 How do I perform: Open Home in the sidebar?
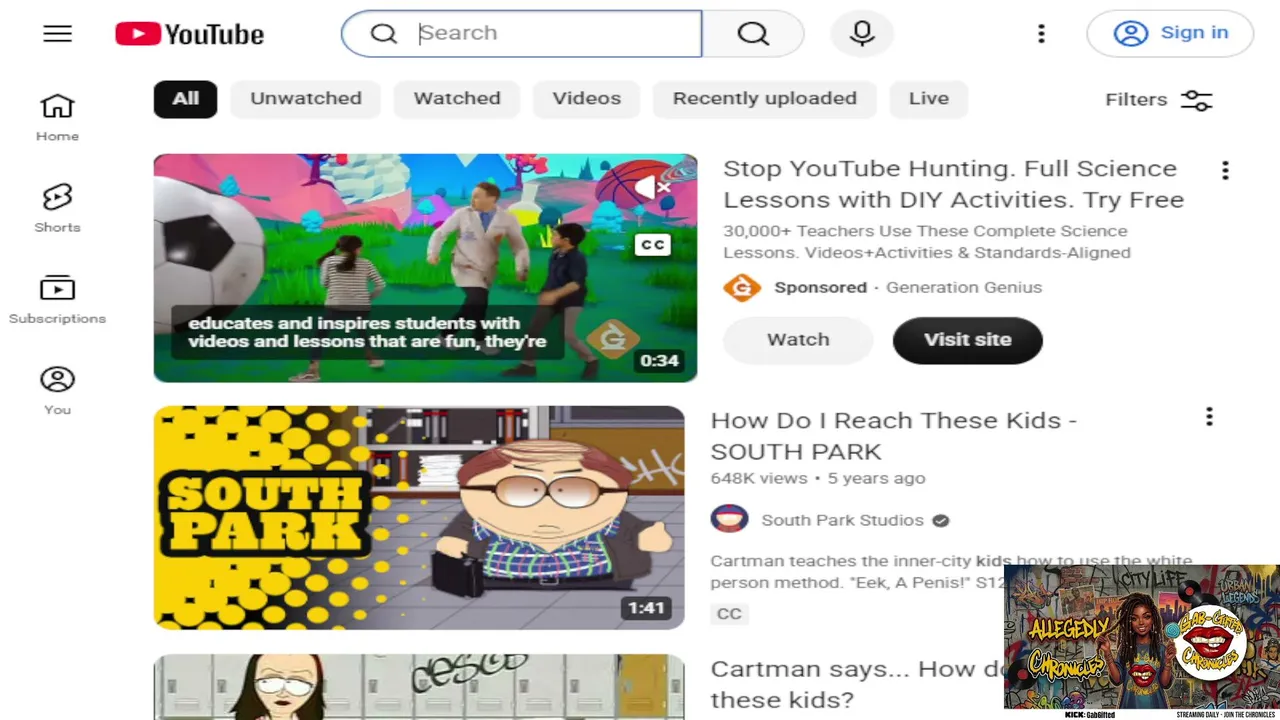click(57, 117)
